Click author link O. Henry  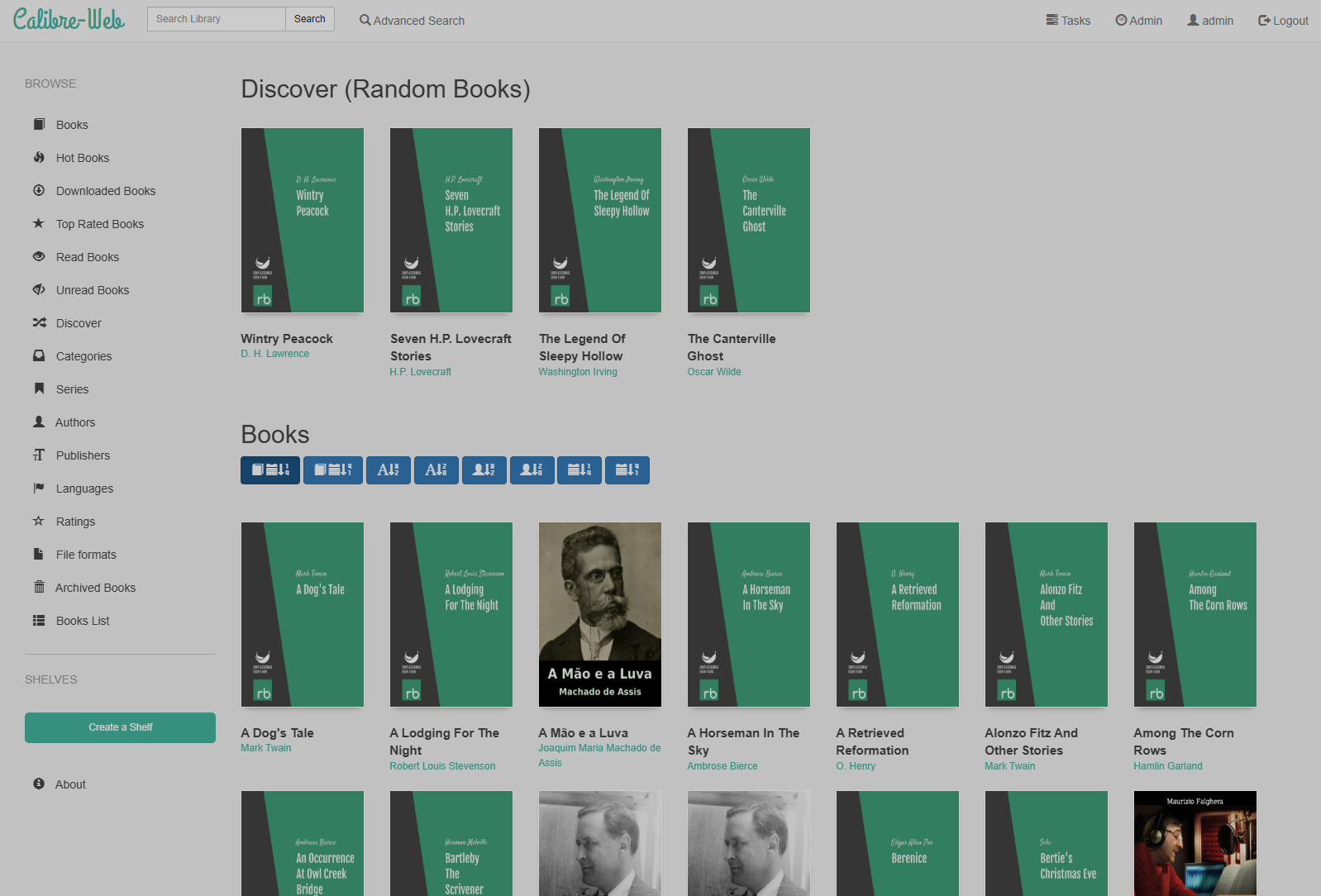(x=856, y=766)
